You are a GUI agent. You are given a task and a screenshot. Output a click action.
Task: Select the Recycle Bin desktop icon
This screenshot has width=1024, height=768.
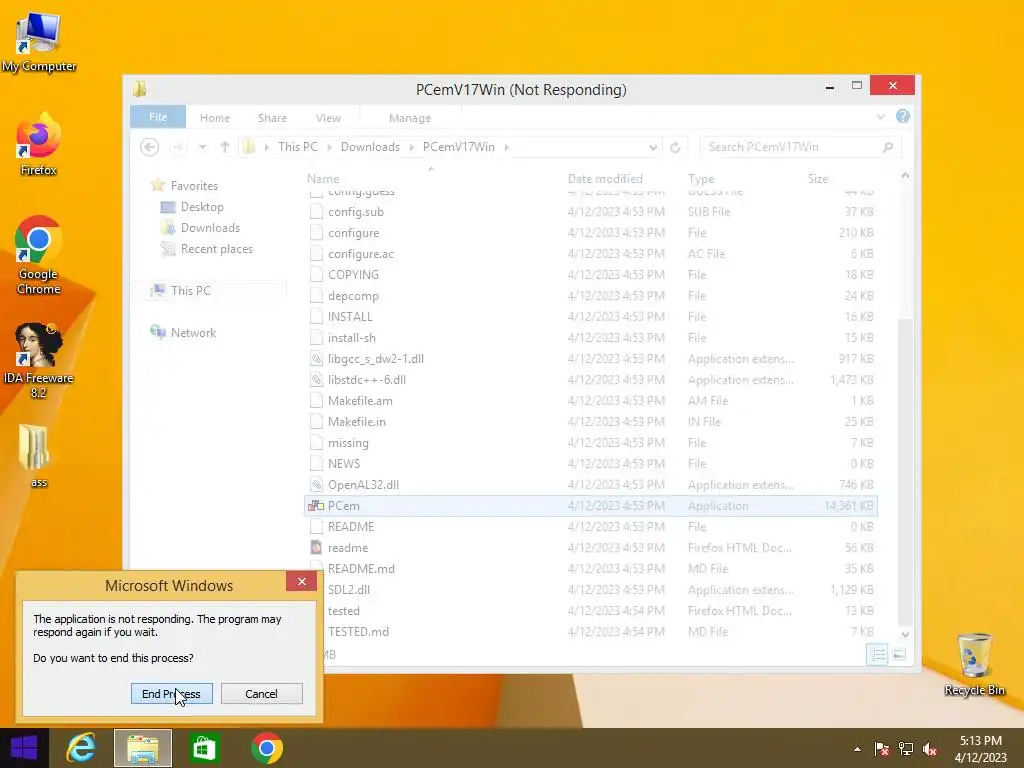tap(974, 664)
